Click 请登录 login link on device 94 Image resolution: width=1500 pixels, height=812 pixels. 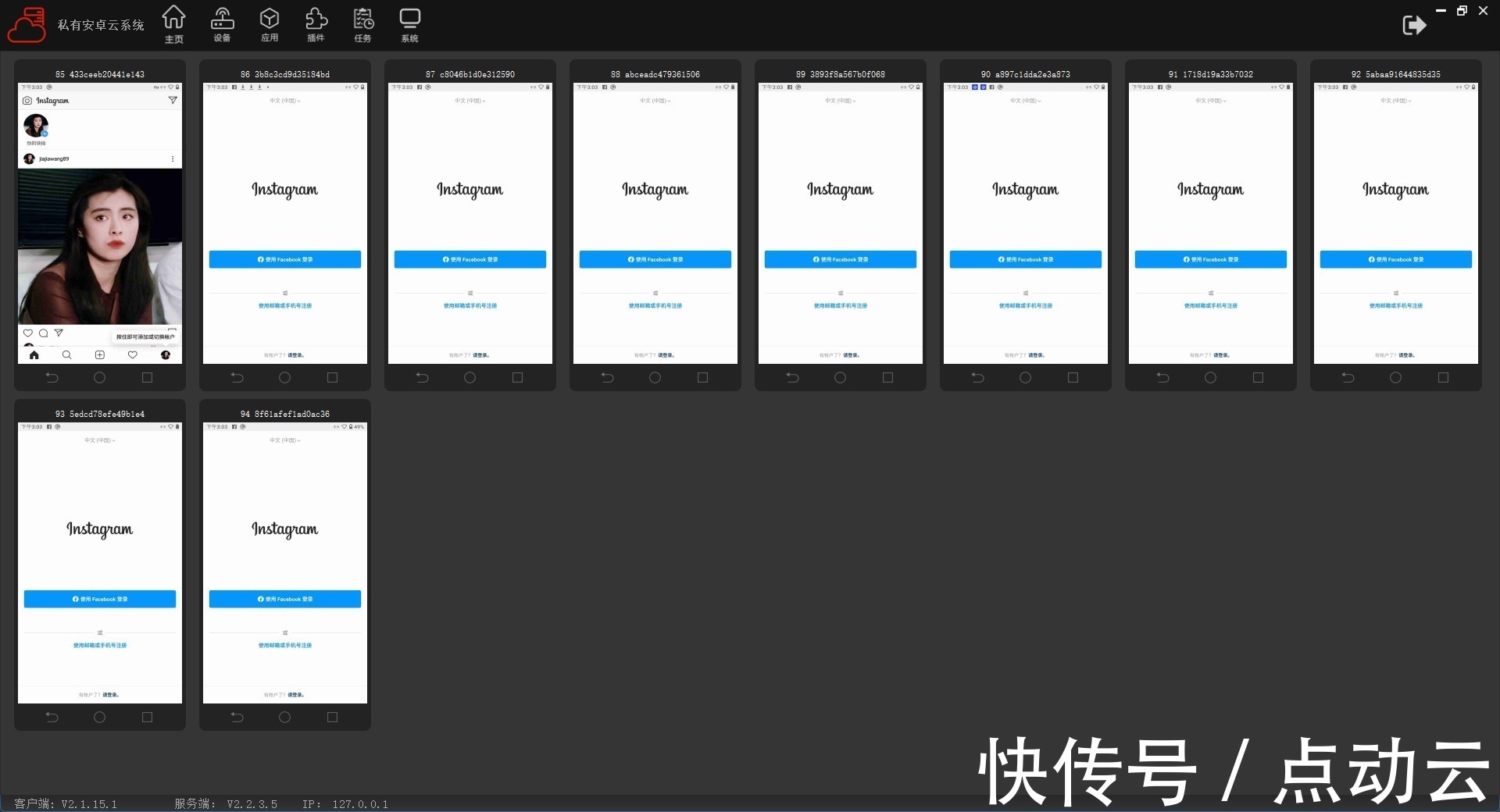pyautogui.click(x=296, y=695)
